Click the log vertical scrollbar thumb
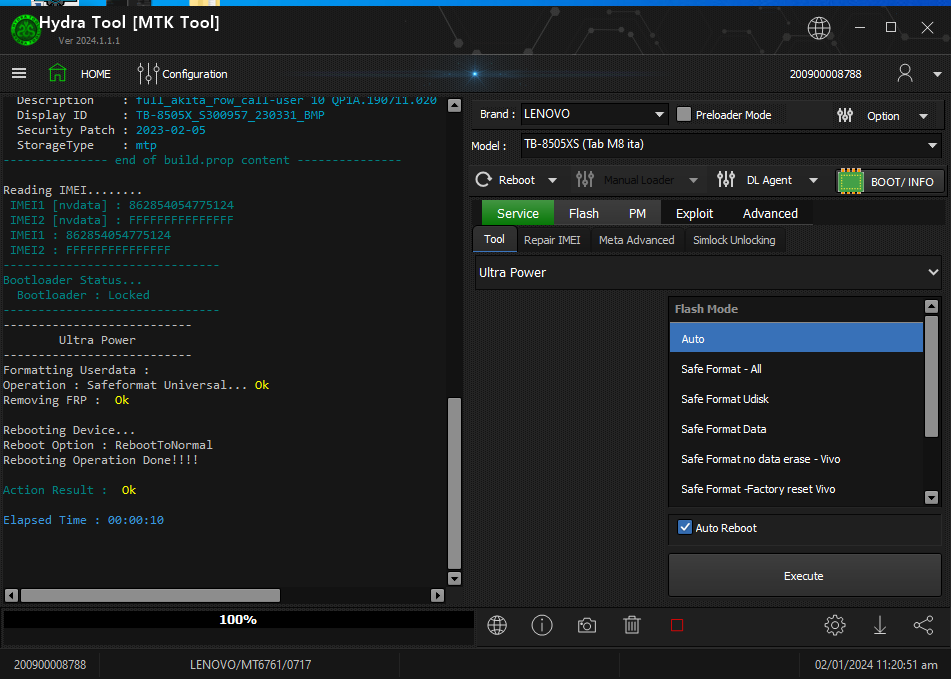The image size is (951, 679). (454, 483)
